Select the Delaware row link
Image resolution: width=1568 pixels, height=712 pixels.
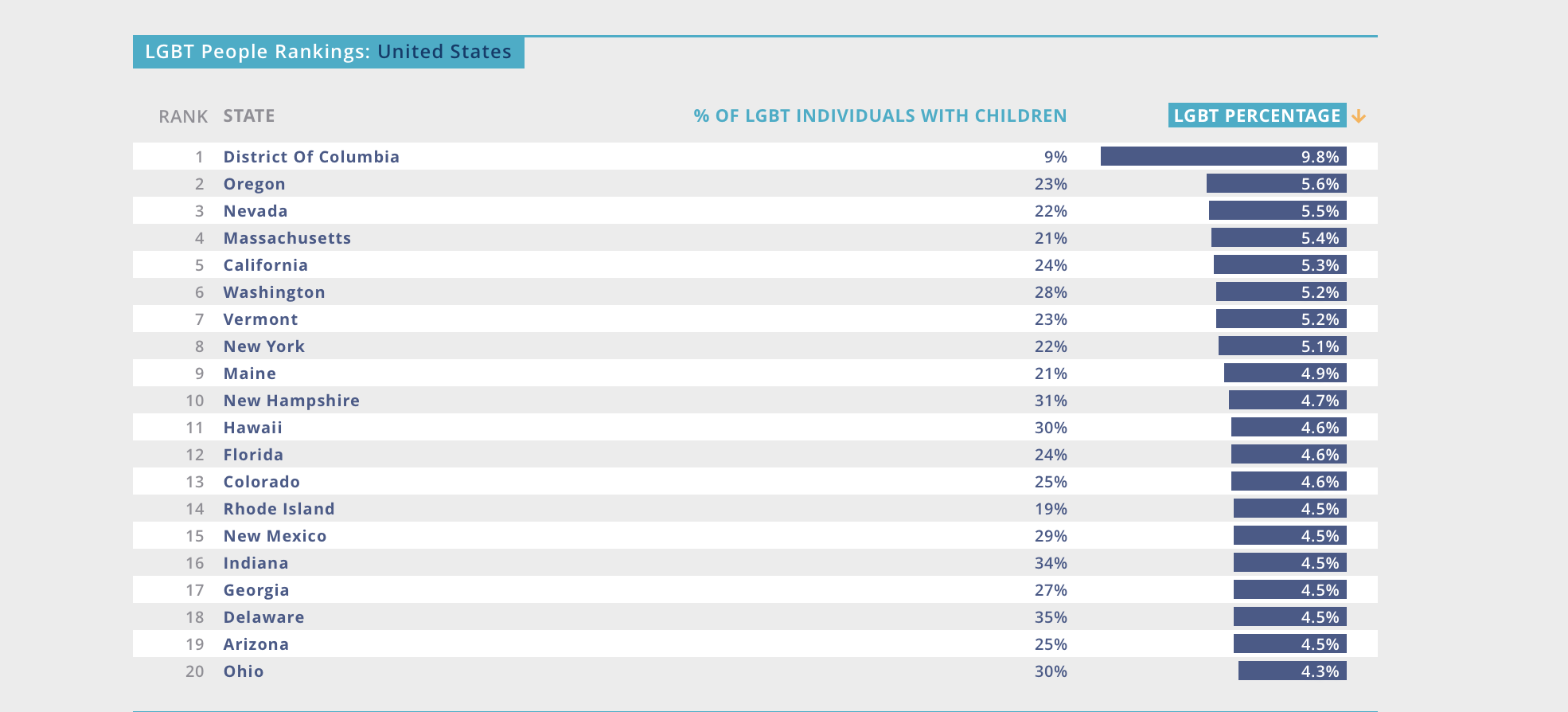[263, 617]
